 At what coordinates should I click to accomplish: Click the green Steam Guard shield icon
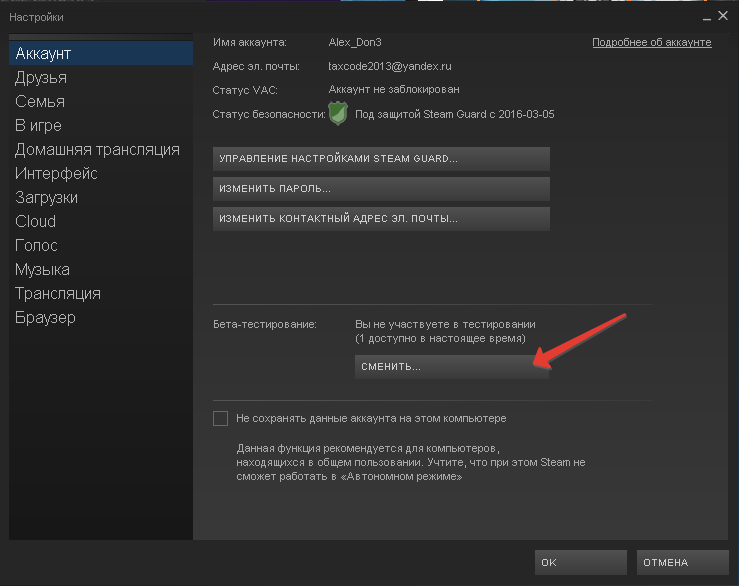338,114
